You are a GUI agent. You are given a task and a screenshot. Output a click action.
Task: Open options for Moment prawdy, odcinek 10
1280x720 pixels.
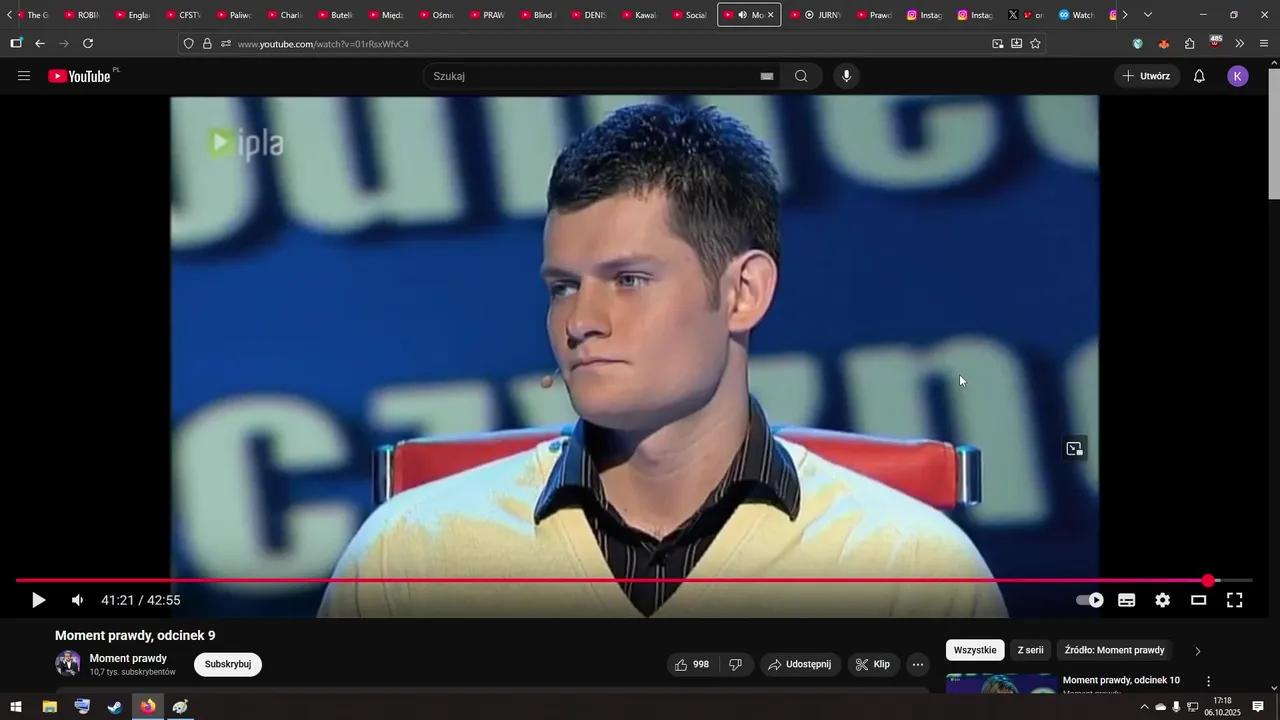coord(1208,681)
